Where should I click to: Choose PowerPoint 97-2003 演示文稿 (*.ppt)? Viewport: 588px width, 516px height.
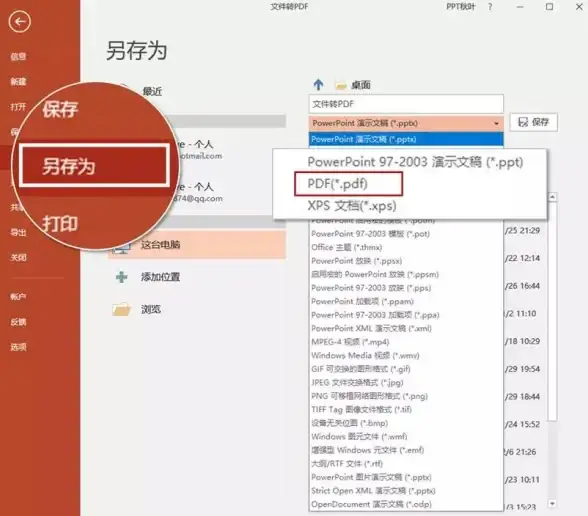pos(415,162)
